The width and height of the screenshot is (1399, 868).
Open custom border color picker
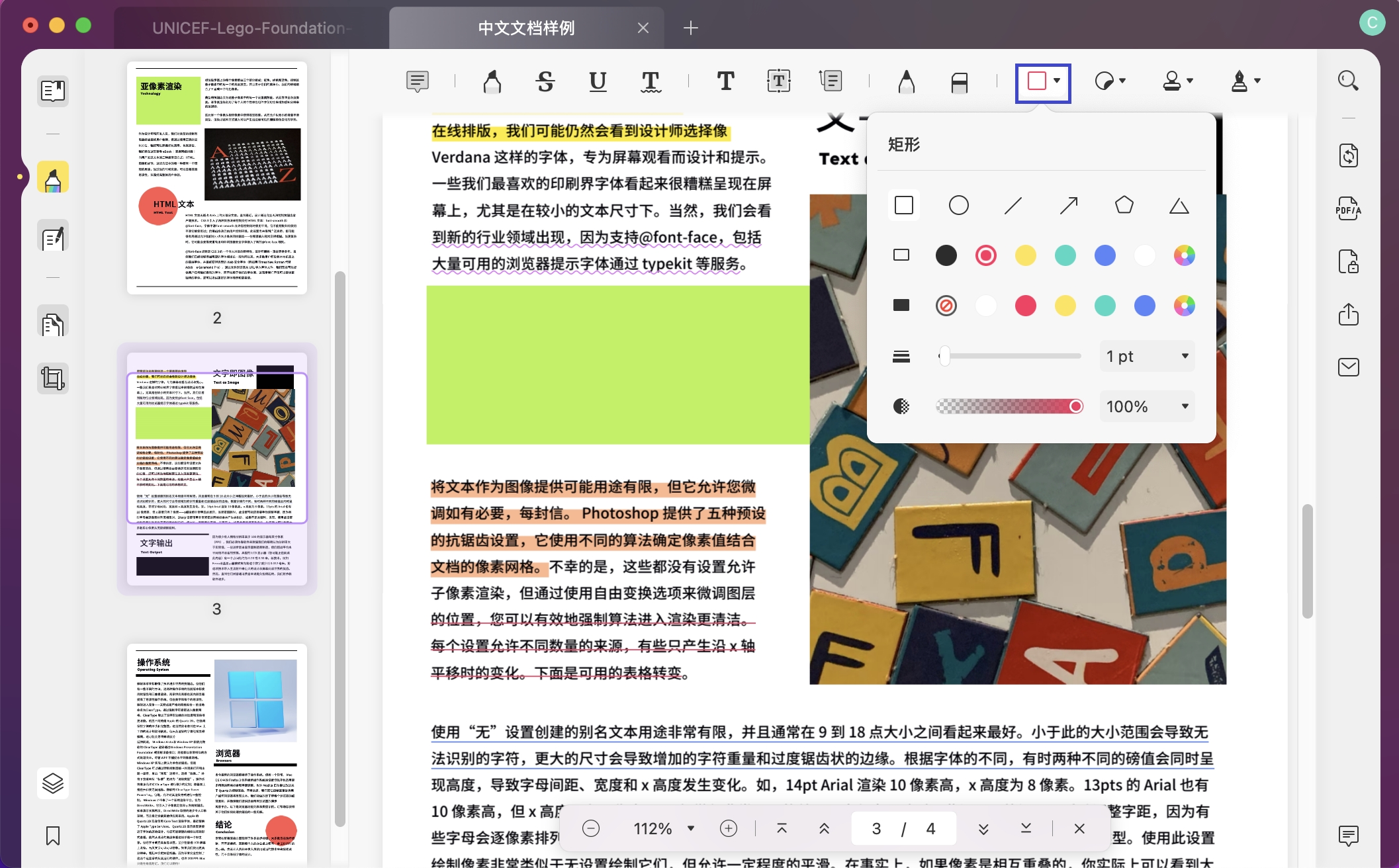pos(1184,255)
